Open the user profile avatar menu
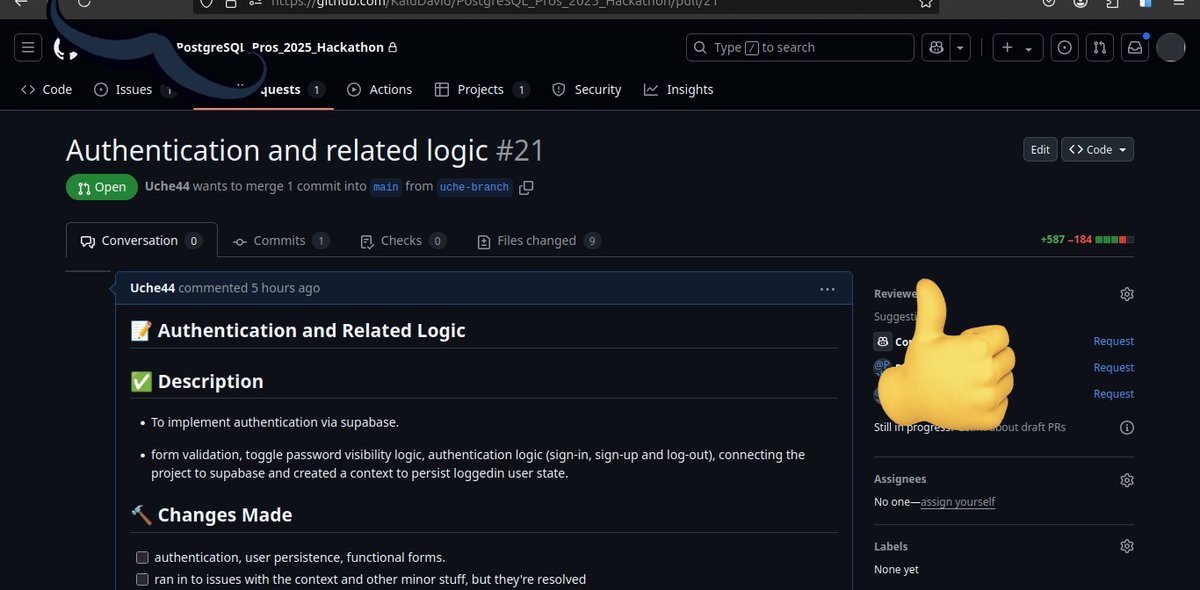This screenshot has height=590, width=1200. pos(1170,47)
